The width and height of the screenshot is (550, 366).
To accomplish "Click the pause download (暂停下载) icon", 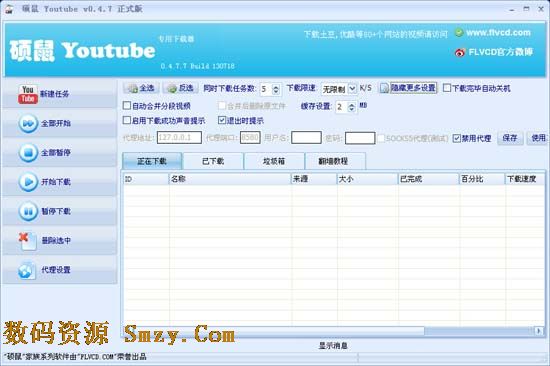I will (28, 211).
